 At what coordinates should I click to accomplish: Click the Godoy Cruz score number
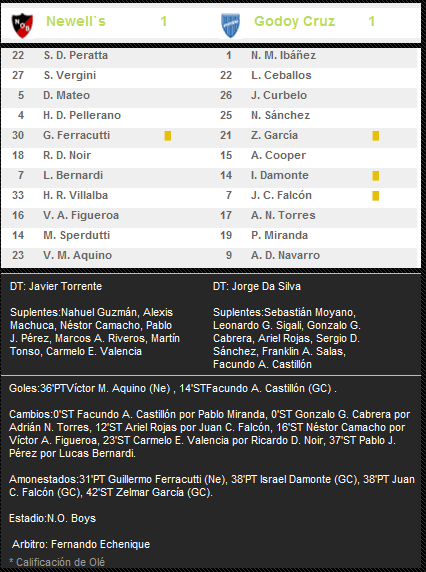pos(372,21)
